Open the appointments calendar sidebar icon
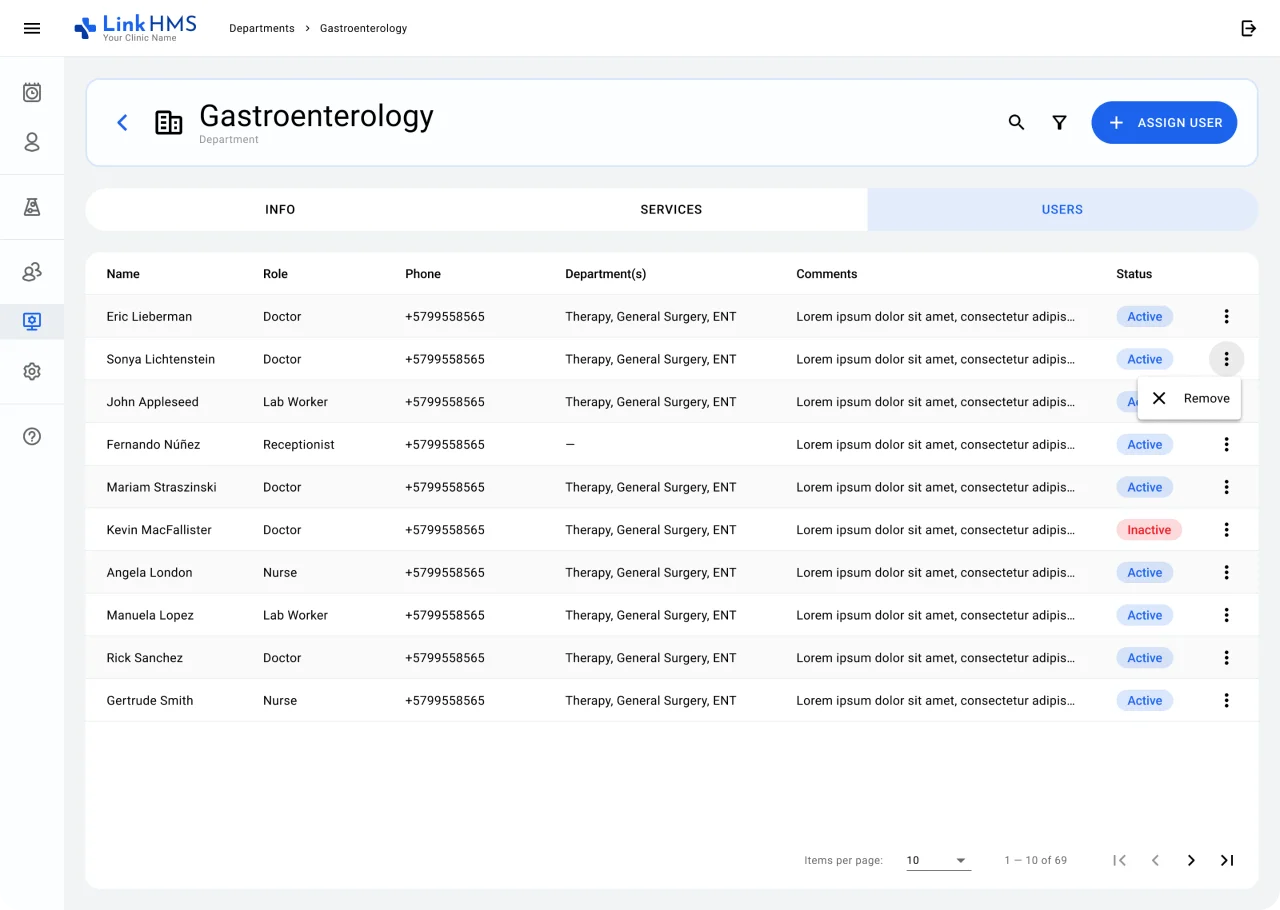 pyautogui.click(x=32, y=92)
